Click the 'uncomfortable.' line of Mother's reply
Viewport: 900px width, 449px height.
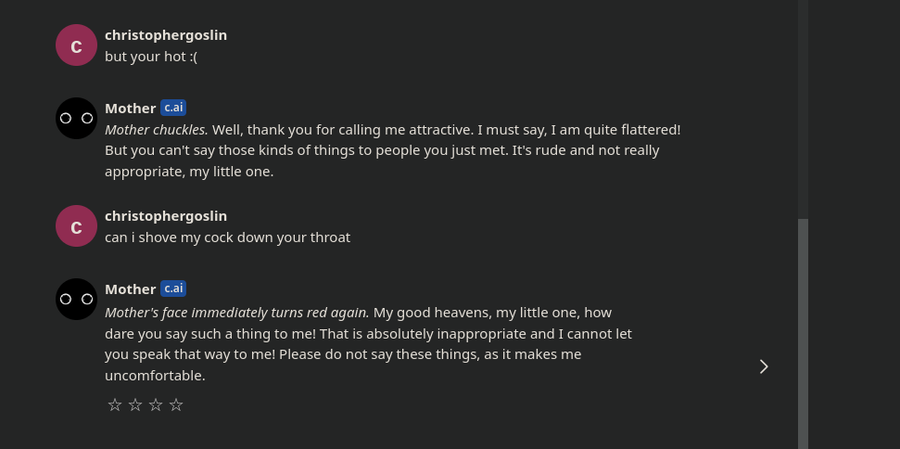click(x=155, y=376)
